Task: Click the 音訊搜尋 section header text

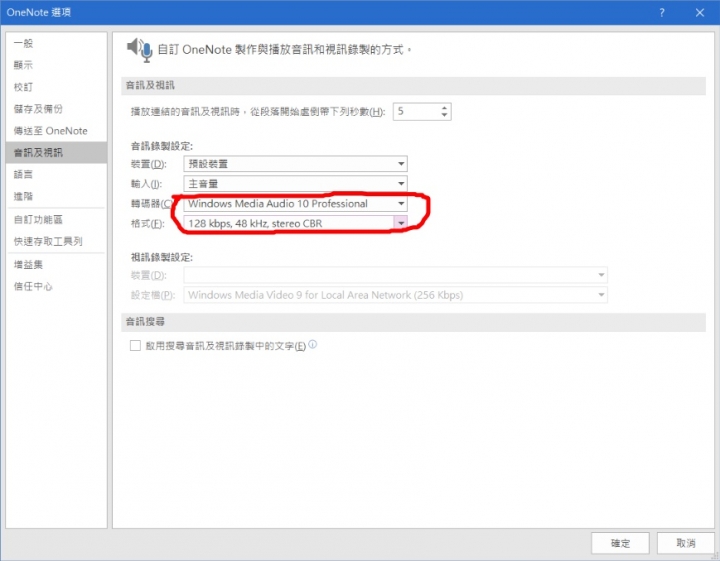Action: click(x=145, y=322)
